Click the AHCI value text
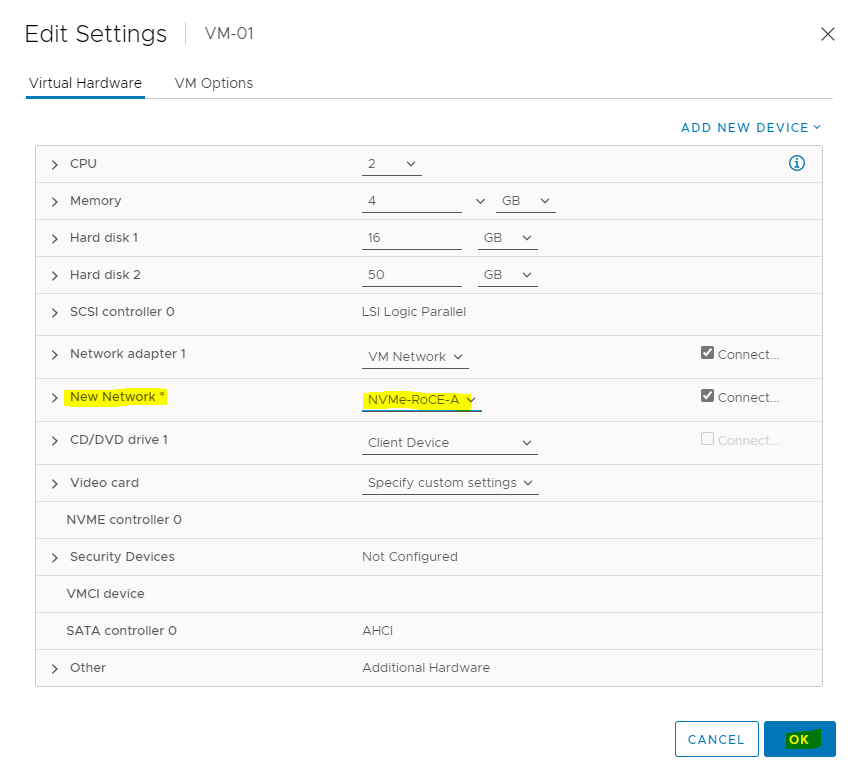This screenshot has height=778, width=856. tap(377, 631)
